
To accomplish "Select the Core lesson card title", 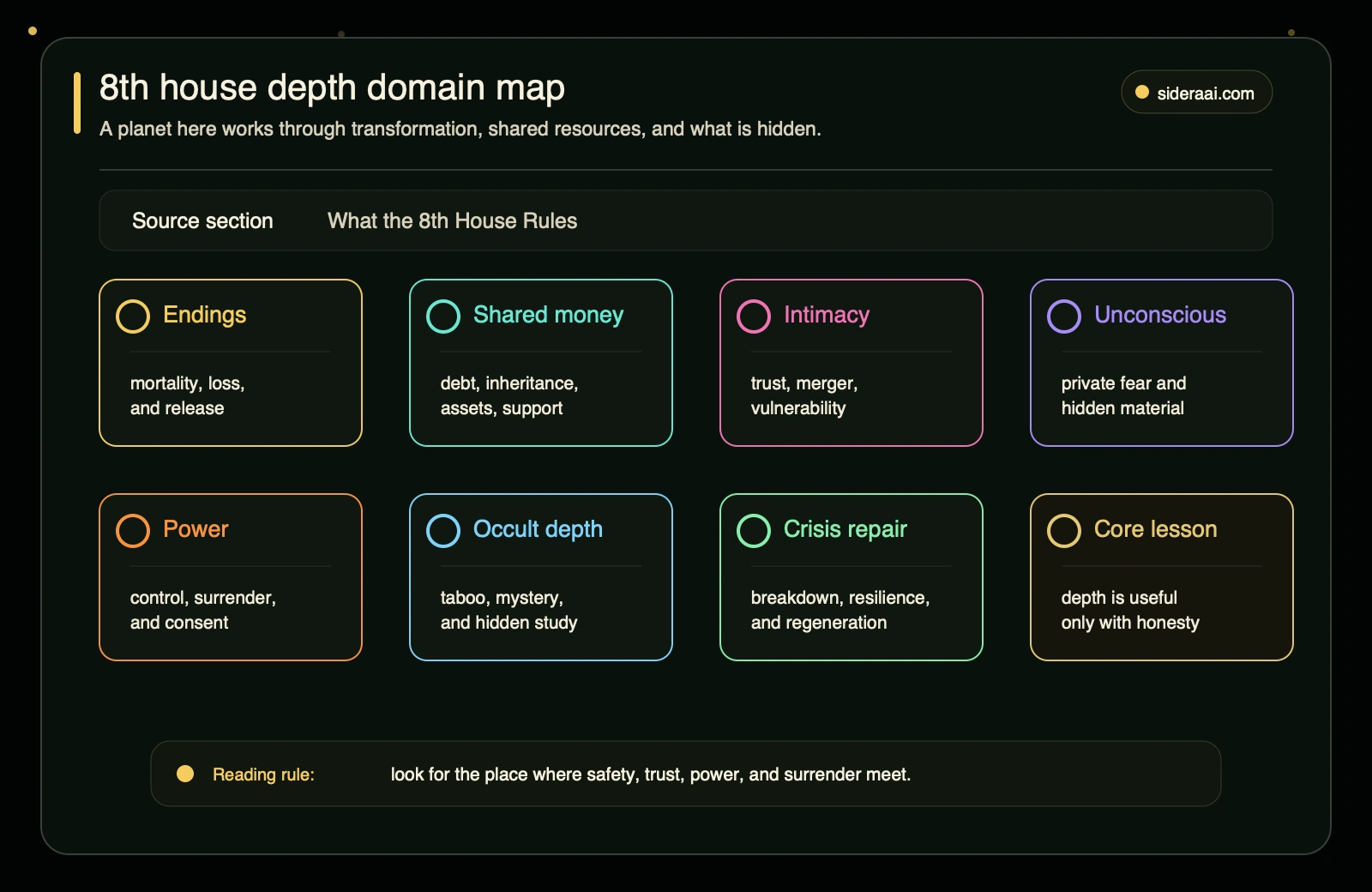I will [1155, 529].
